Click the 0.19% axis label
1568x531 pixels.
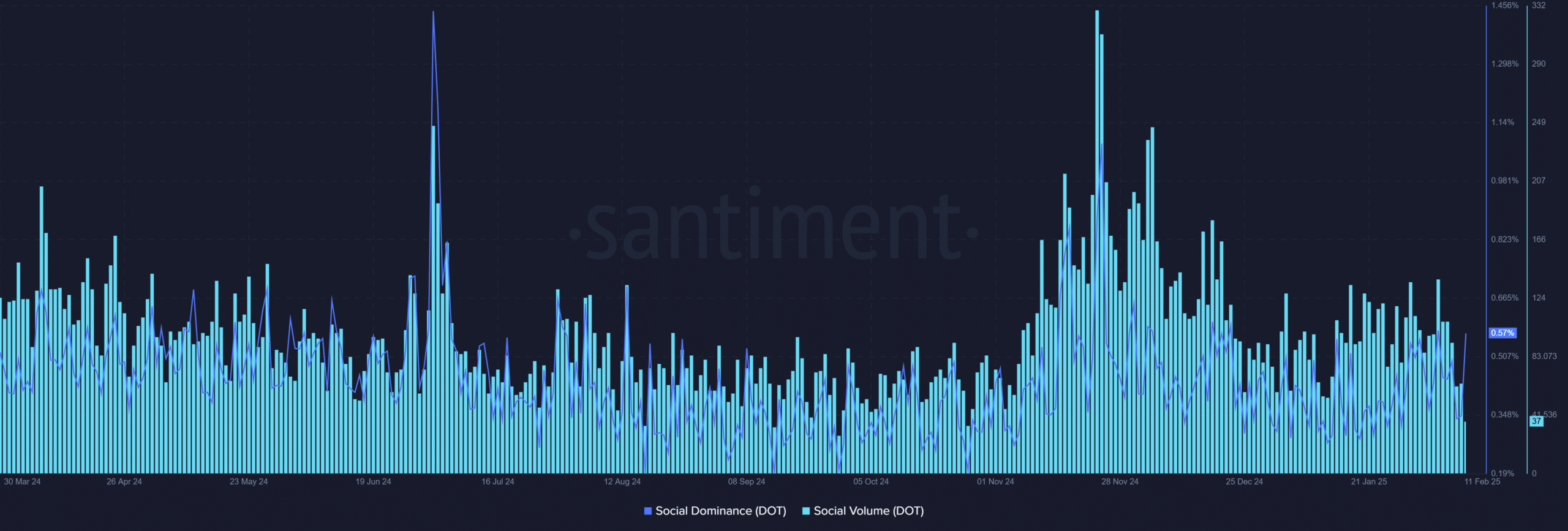point(1502,473)
